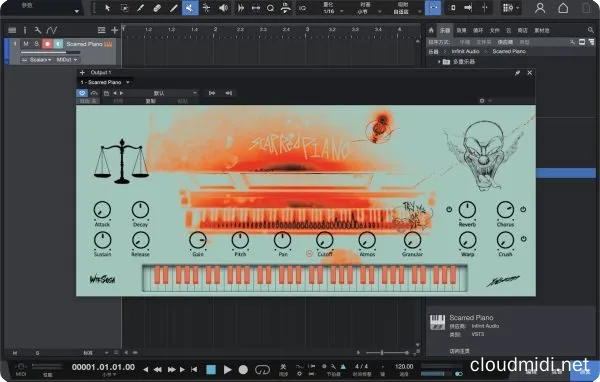Screen dimensions: 600x382
Task: Click the Play button in transport
Action: [227, 369]
